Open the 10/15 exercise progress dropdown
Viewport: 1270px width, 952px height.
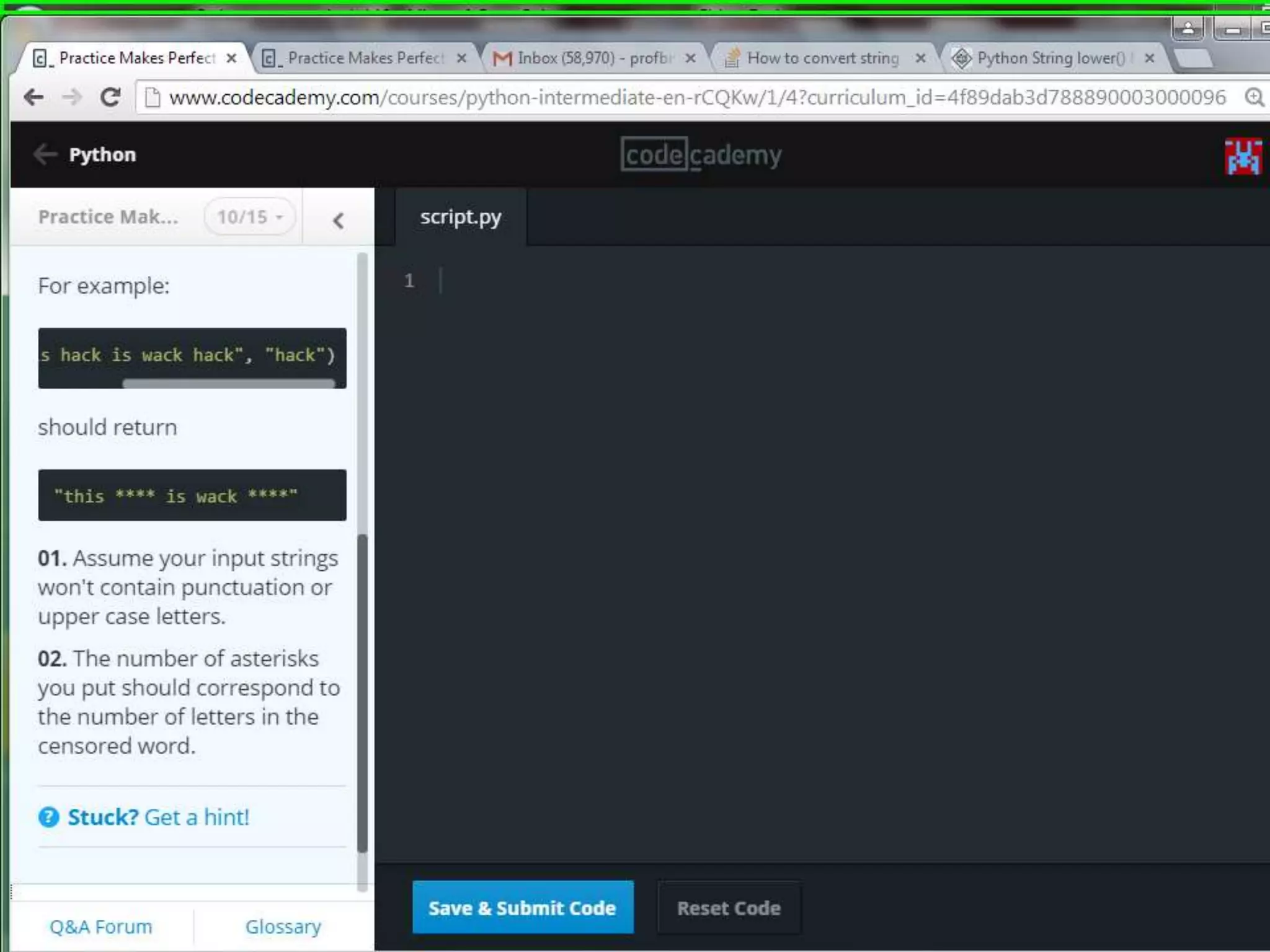pos(249,217)
